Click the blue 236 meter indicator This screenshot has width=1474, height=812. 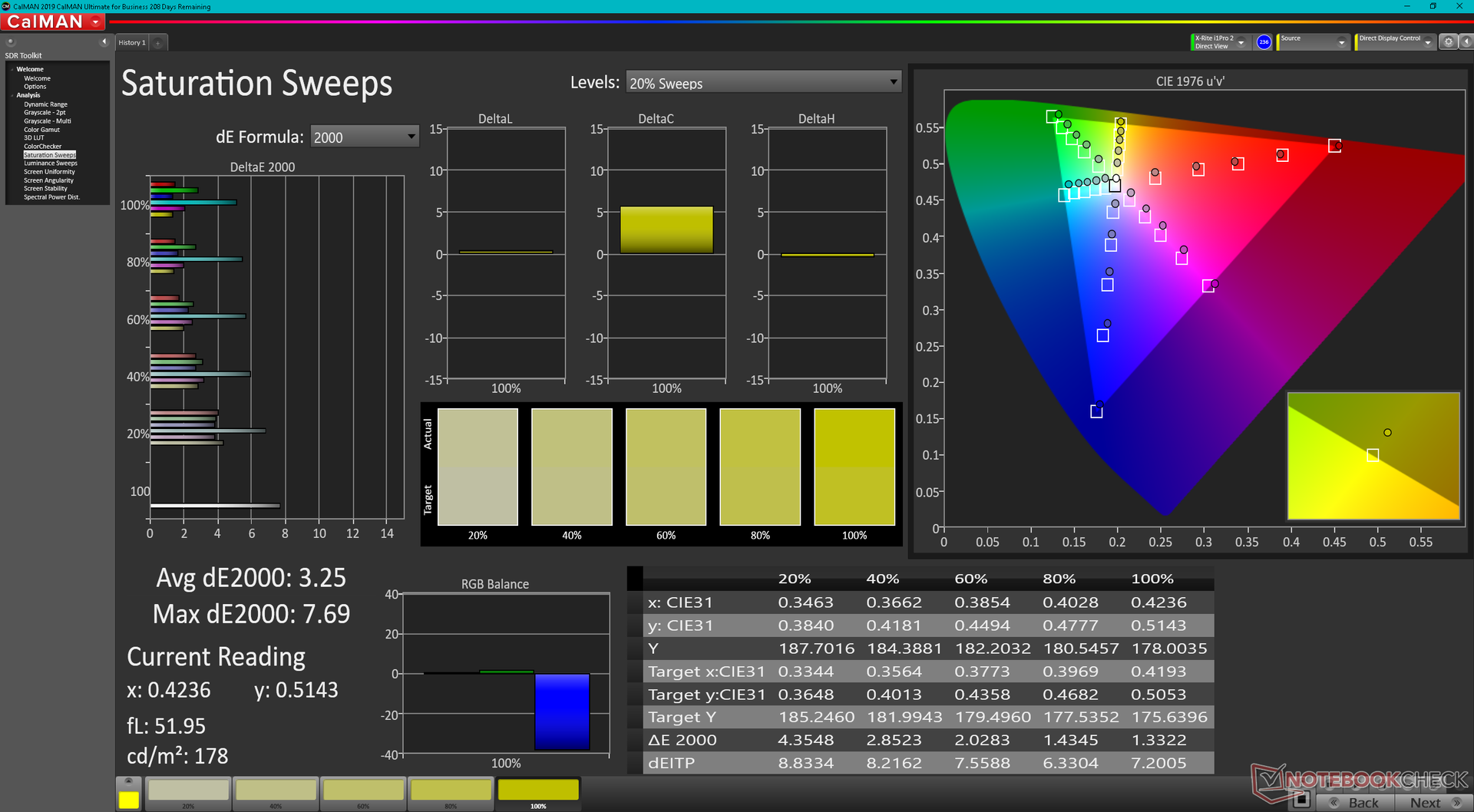1264,42
